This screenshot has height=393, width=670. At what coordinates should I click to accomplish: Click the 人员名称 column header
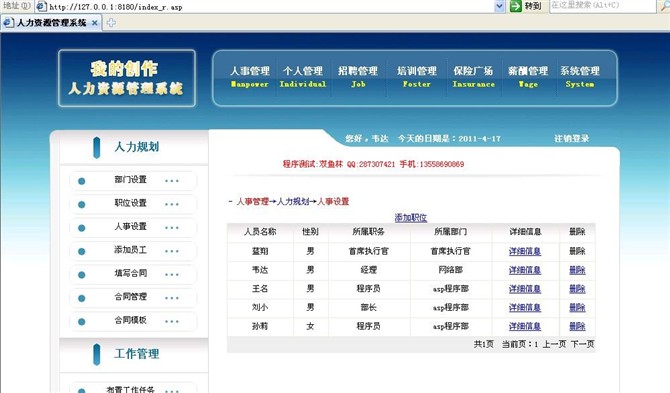coord(260,232)
